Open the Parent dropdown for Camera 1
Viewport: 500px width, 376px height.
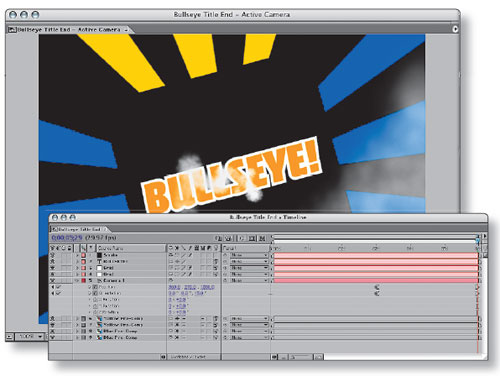pyautogui.click(x=249, y=281)
